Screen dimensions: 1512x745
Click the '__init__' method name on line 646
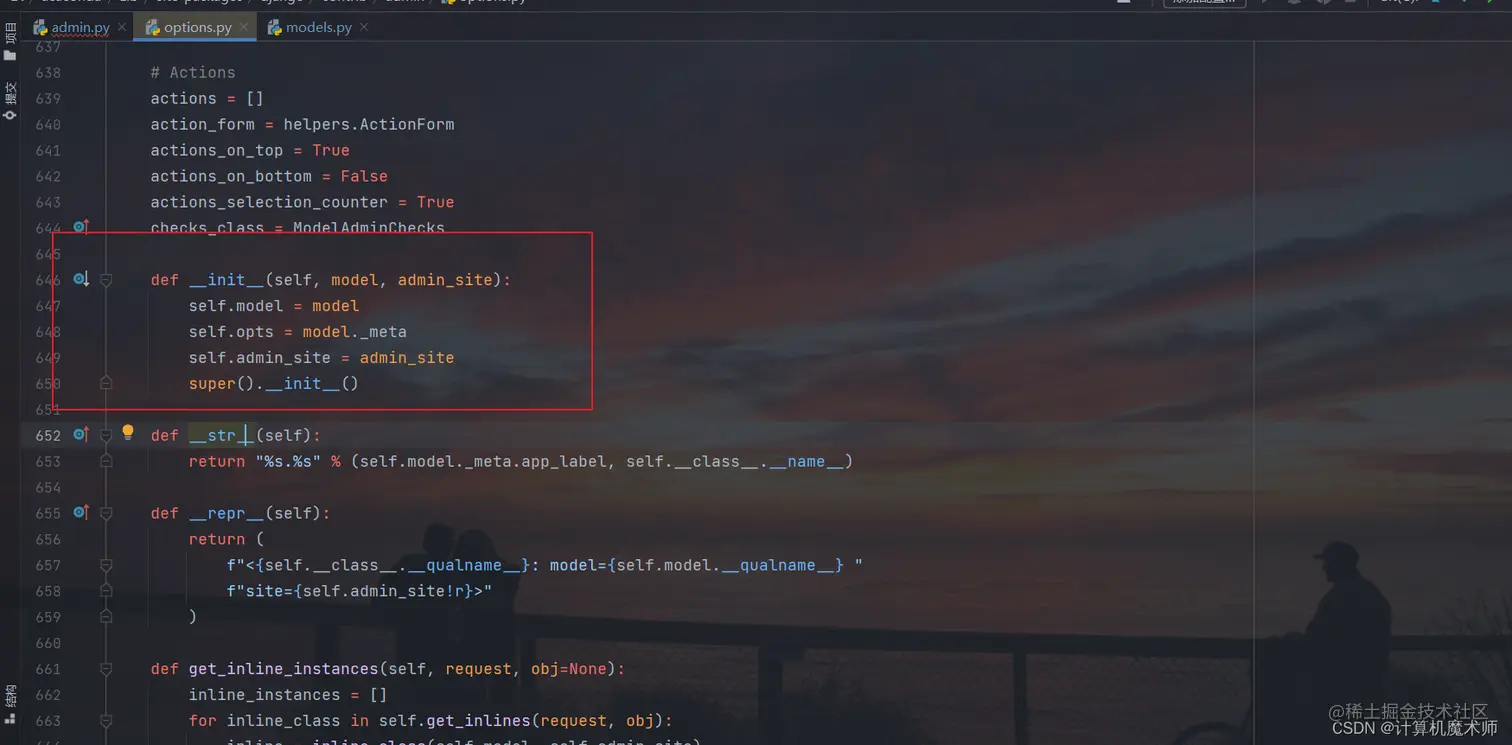226,280
